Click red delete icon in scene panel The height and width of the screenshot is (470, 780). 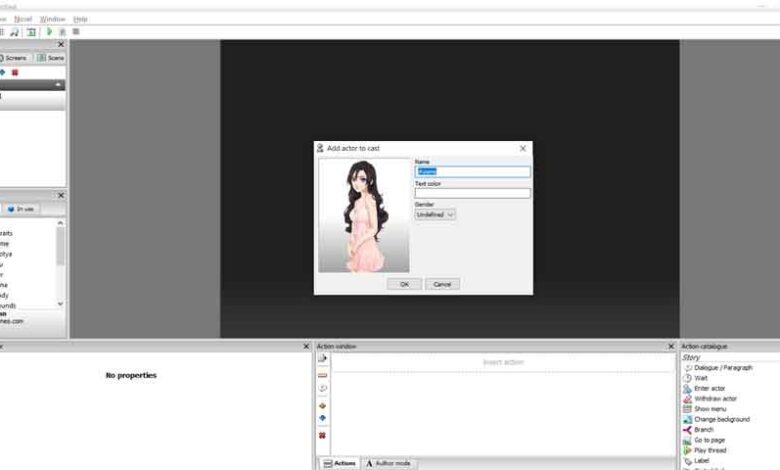pyautogui.click(x=15, y=73)
